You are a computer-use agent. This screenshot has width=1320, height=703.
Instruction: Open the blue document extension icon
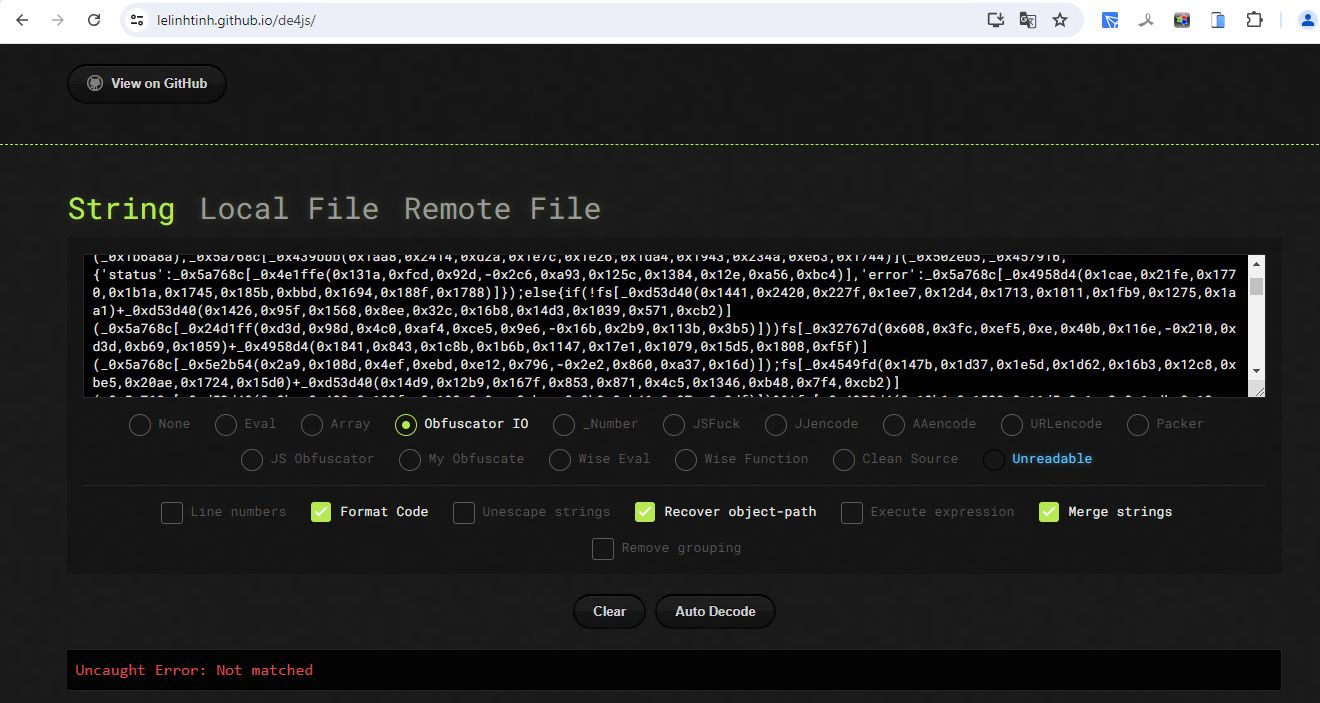tap(1218, 20)
